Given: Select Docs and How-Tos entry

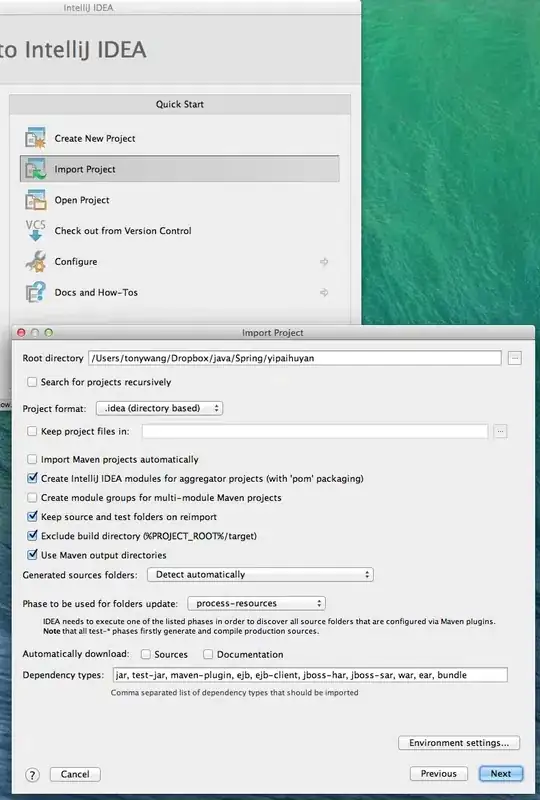Looking at the screenshot, I should (180, 292).
